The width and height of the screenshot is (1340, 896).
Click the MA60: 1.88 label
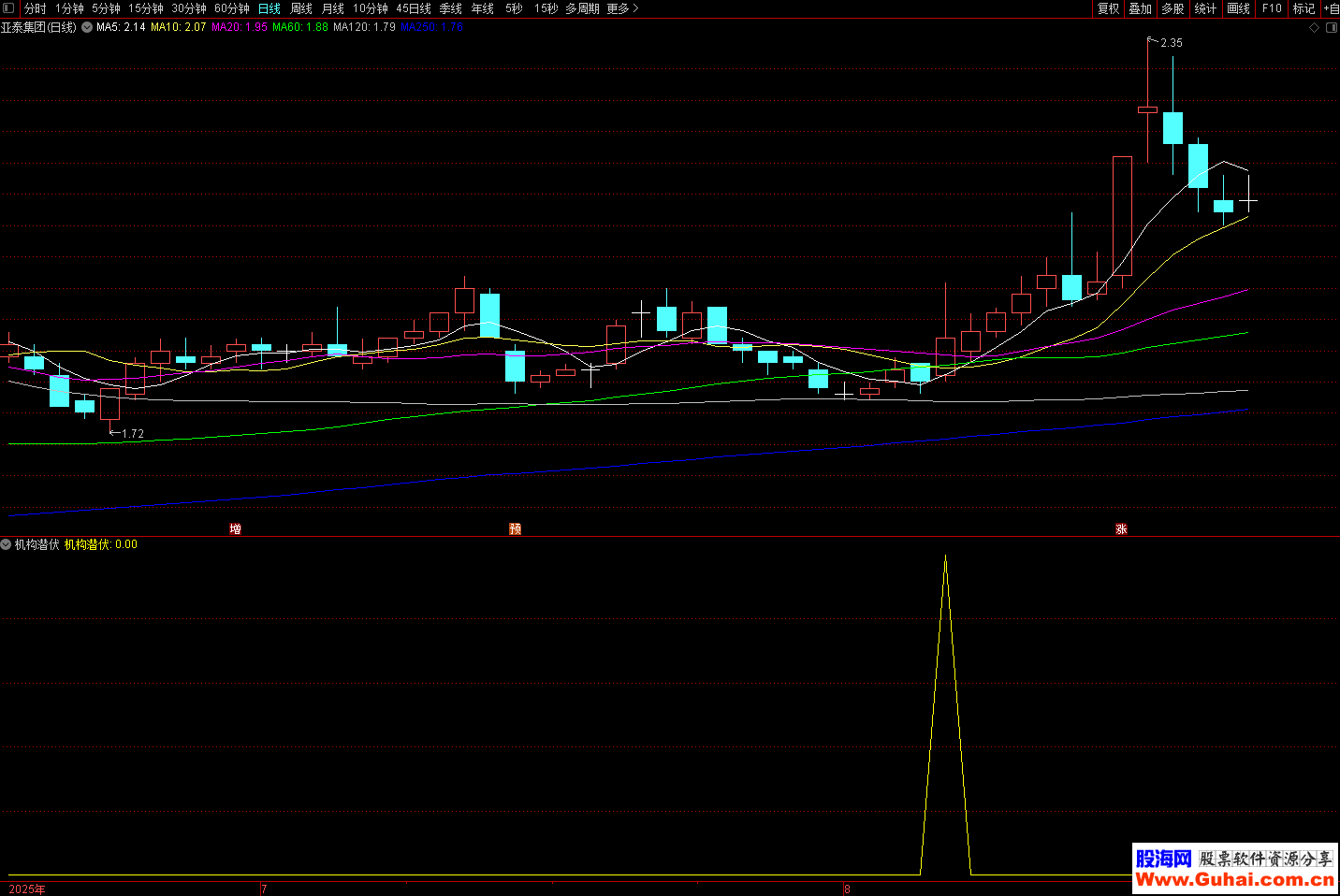pos(300,27)
